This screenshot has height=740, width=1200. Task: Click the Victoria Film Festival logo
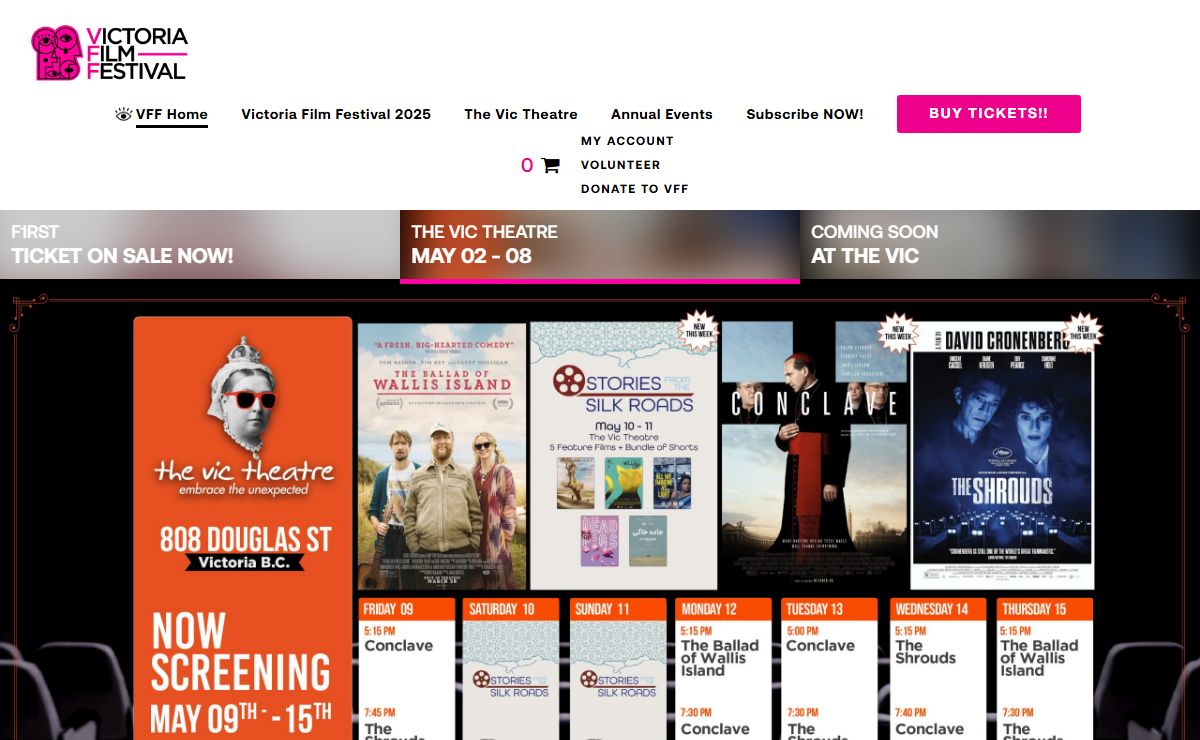[109, 53]
